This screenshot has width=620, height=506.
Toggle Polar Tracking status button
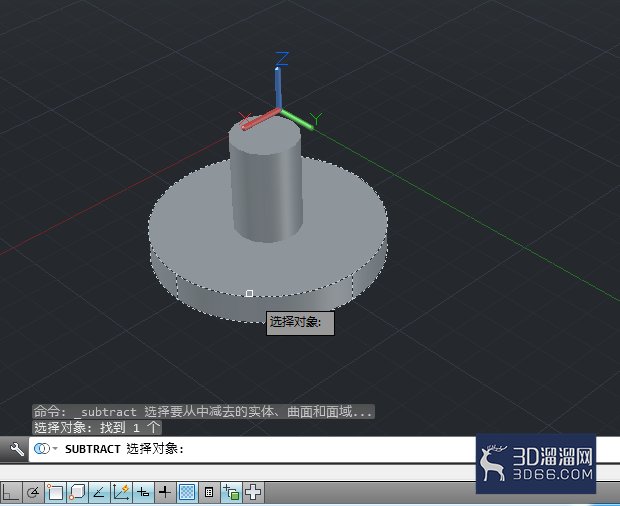pos(33,492)
